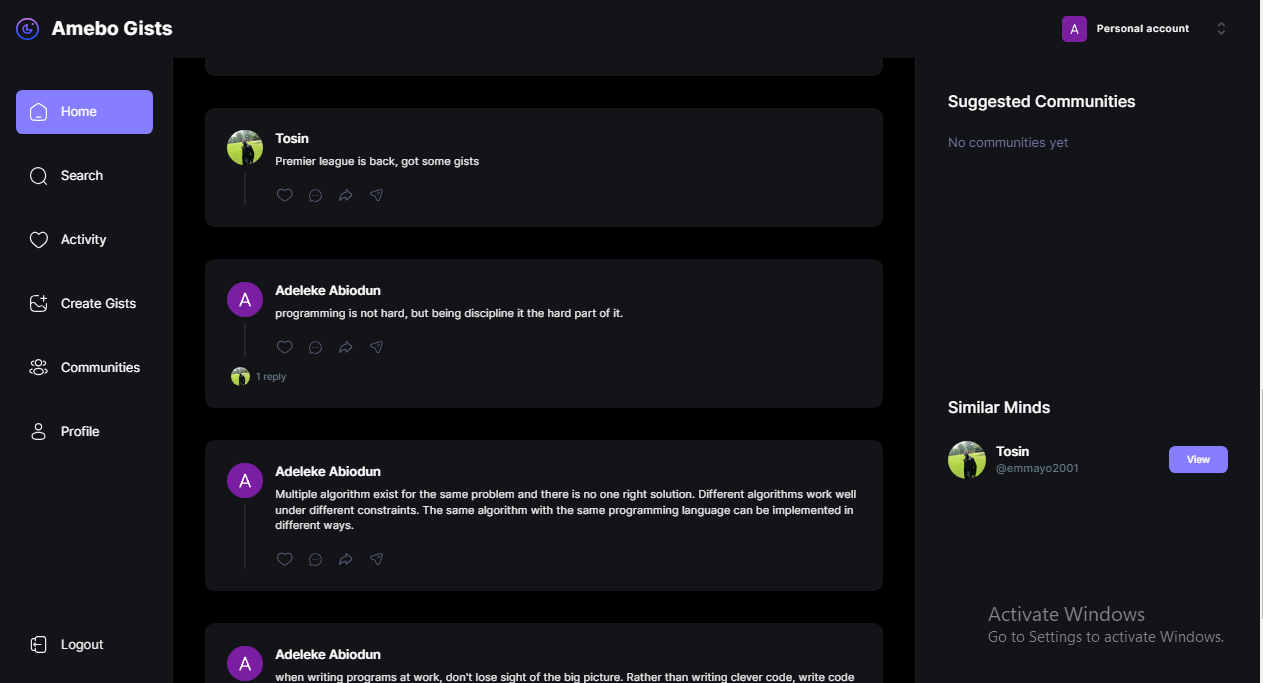Screen dimensions: 1263x683
Task: Expand the Personal account switcher arrows
Action: (1221, 29)
